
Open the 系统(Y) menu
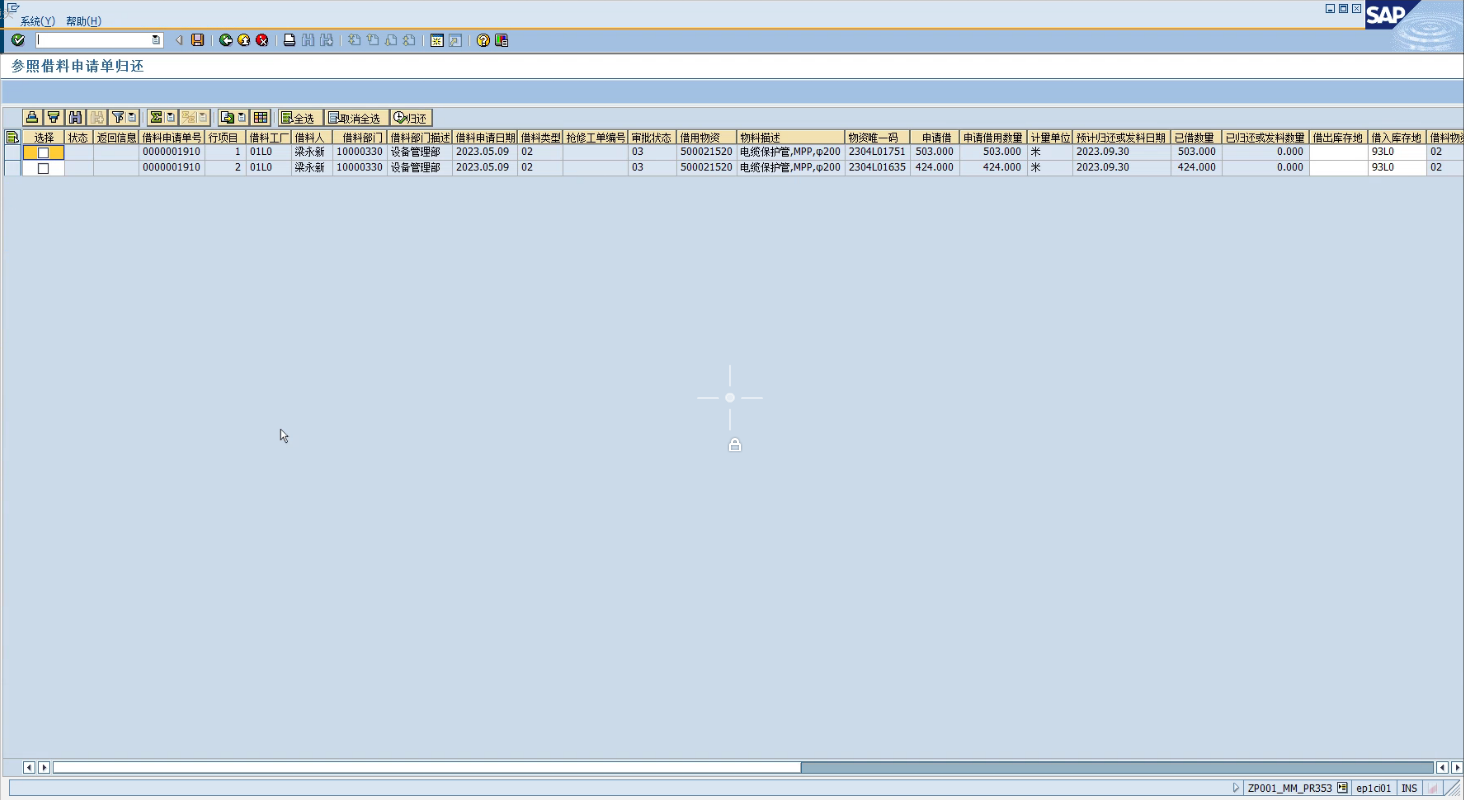[x=37, y=21]
